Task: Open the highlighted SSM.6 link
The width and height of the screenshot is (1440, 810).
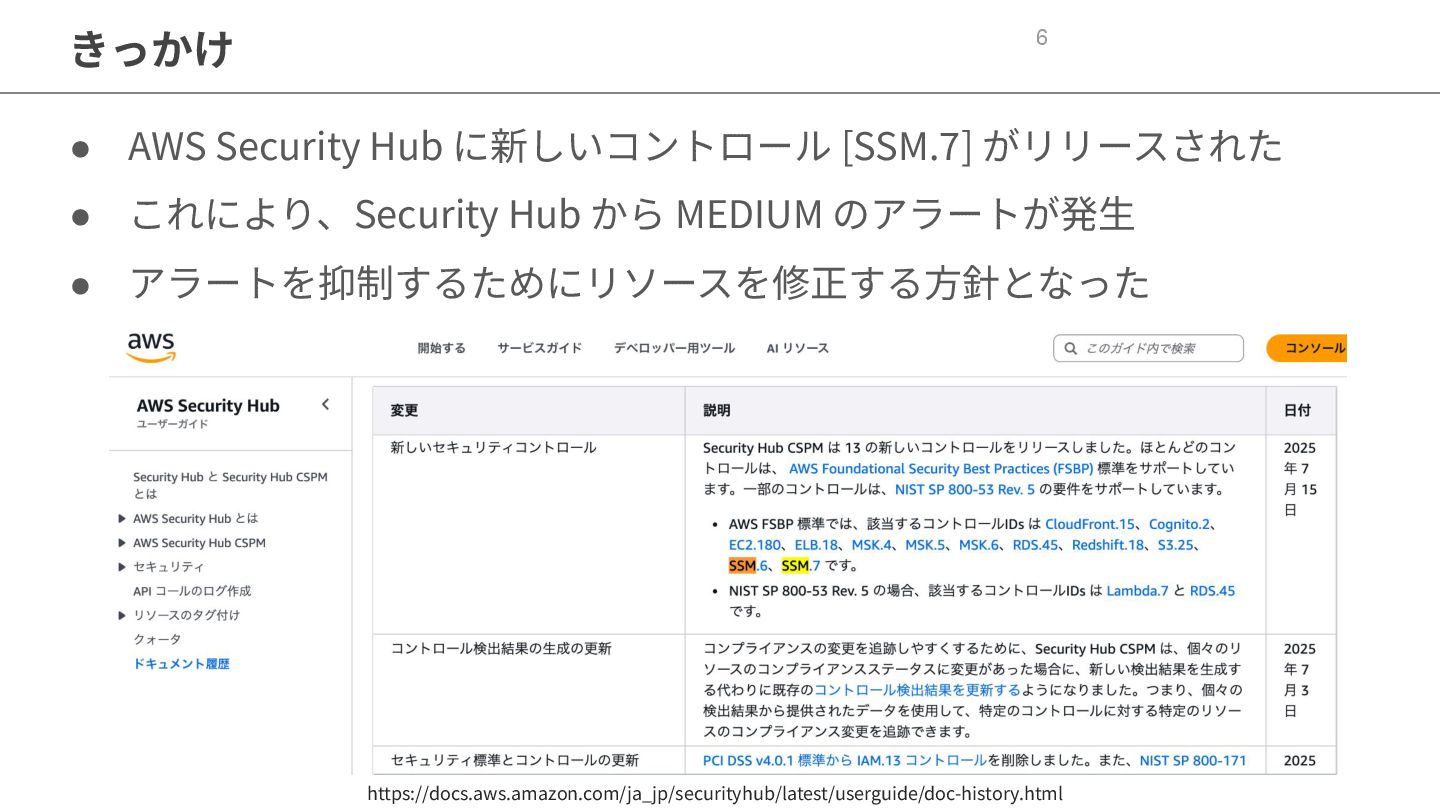Action: [x=748, y=566]
